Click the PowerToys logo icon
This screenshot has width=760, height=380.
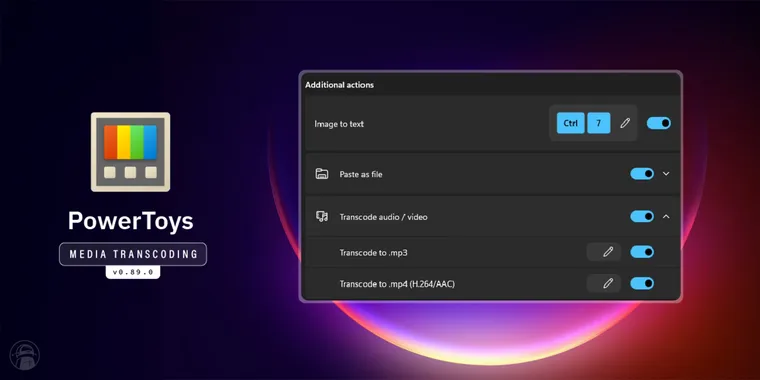click(130, 152)
